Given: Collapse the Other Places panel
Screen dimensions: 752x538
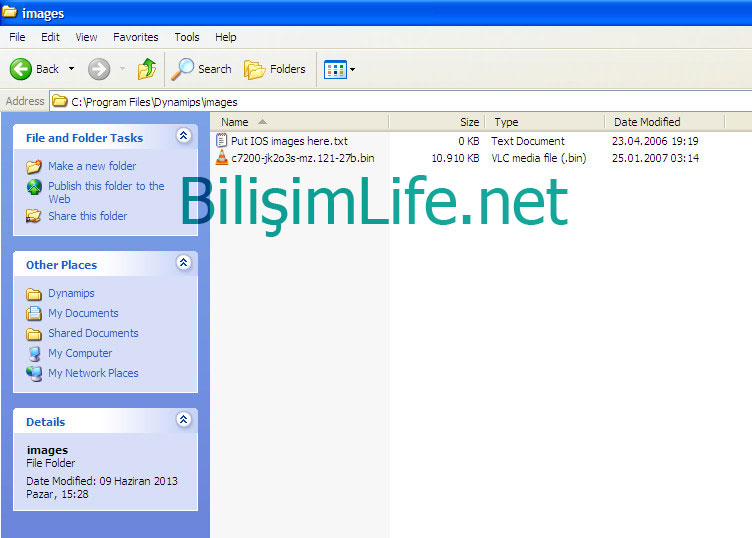Looking at the screenshot, I should [x=183, y=262].
